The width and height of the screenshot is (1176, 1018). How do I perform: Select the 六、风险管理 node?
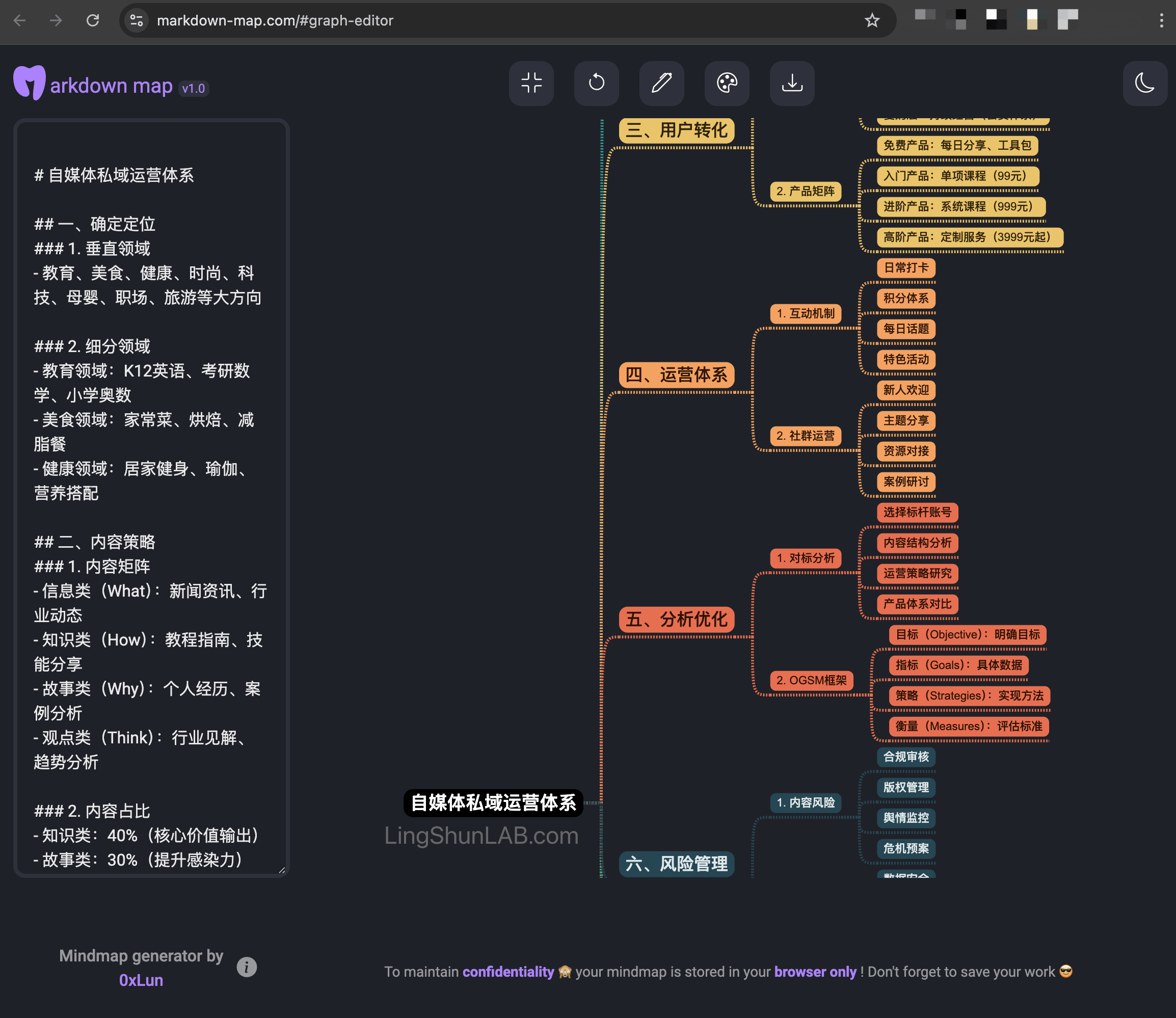click(x=677, y=864)
